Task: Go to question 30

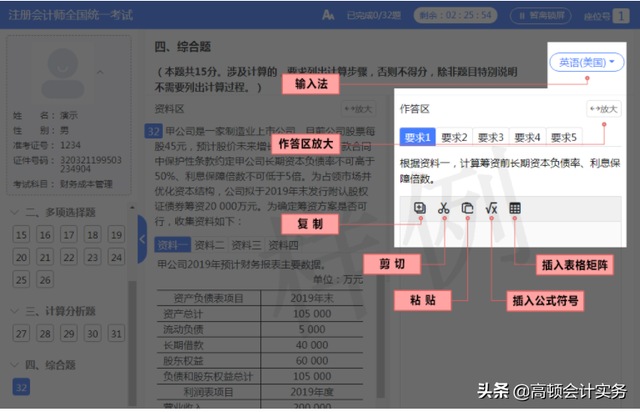Action: (x=92, y=334)
